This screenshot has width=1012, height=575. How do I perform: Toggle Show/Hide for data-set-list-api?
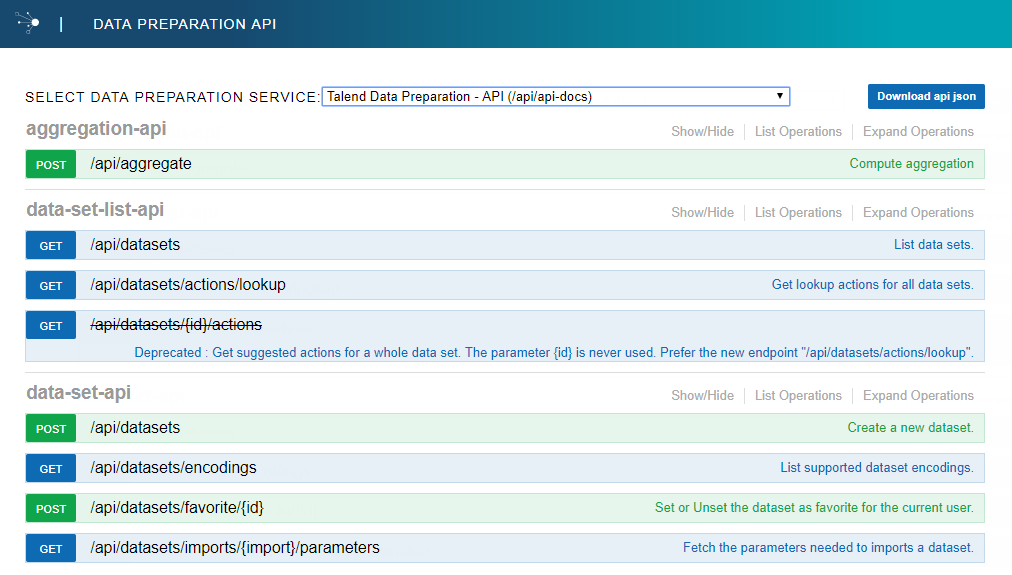point(702,213)
